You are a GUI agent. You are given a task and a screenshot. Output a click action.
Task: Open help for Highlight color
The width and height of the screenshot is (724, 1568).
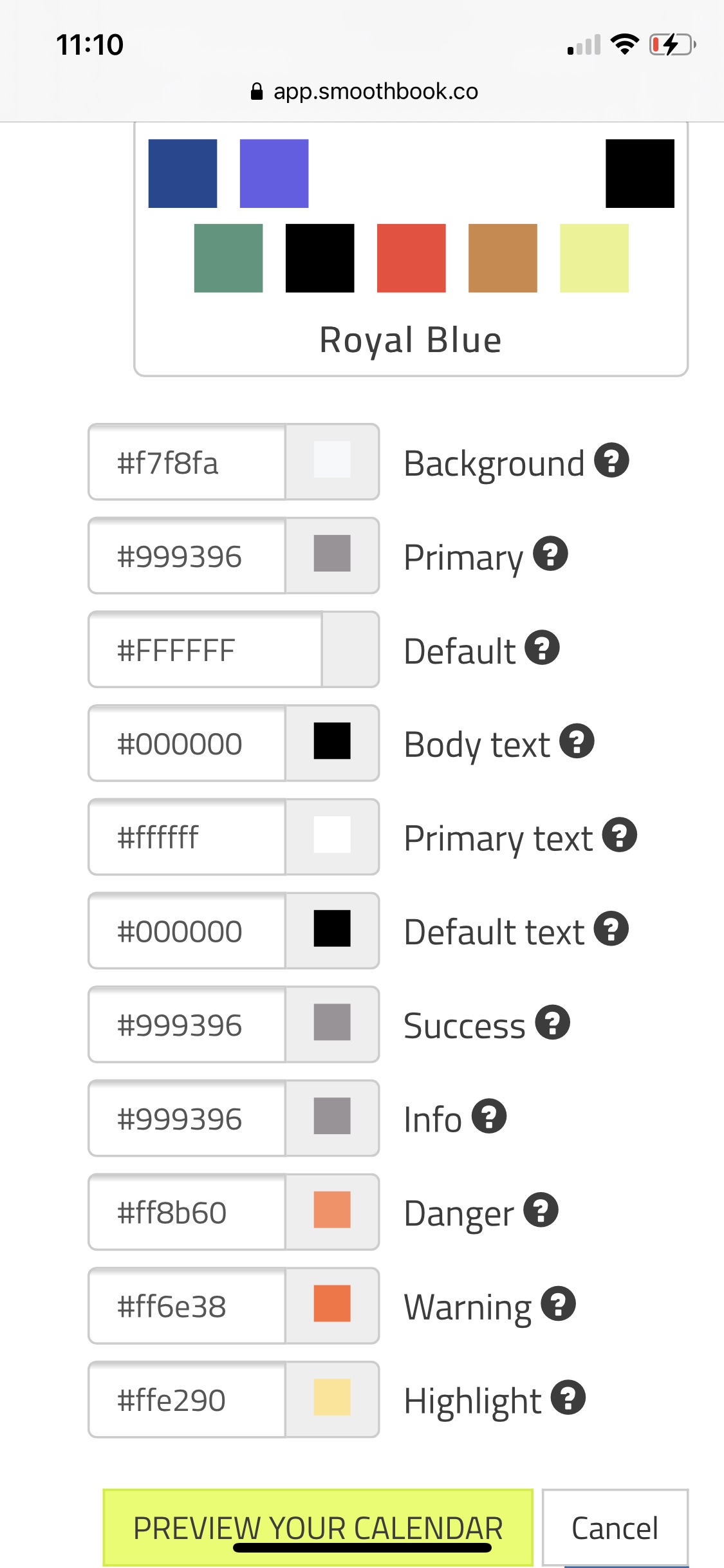568,1397
